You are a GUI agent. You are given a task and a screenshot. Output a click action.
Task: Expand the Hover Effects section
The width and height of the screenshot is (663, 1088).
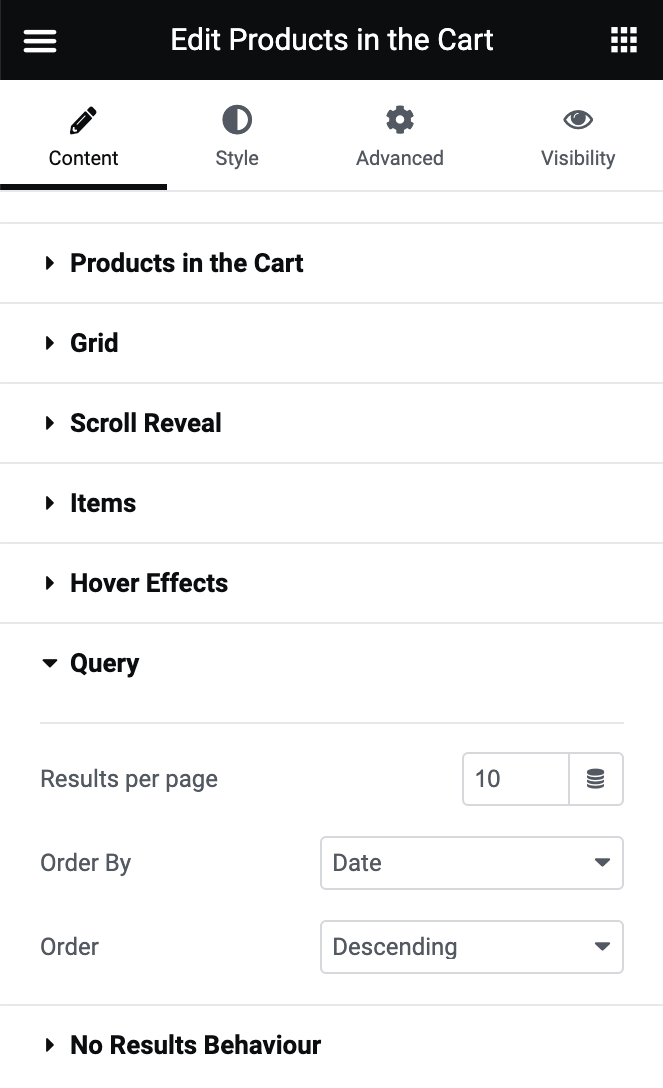coord(148,583)
